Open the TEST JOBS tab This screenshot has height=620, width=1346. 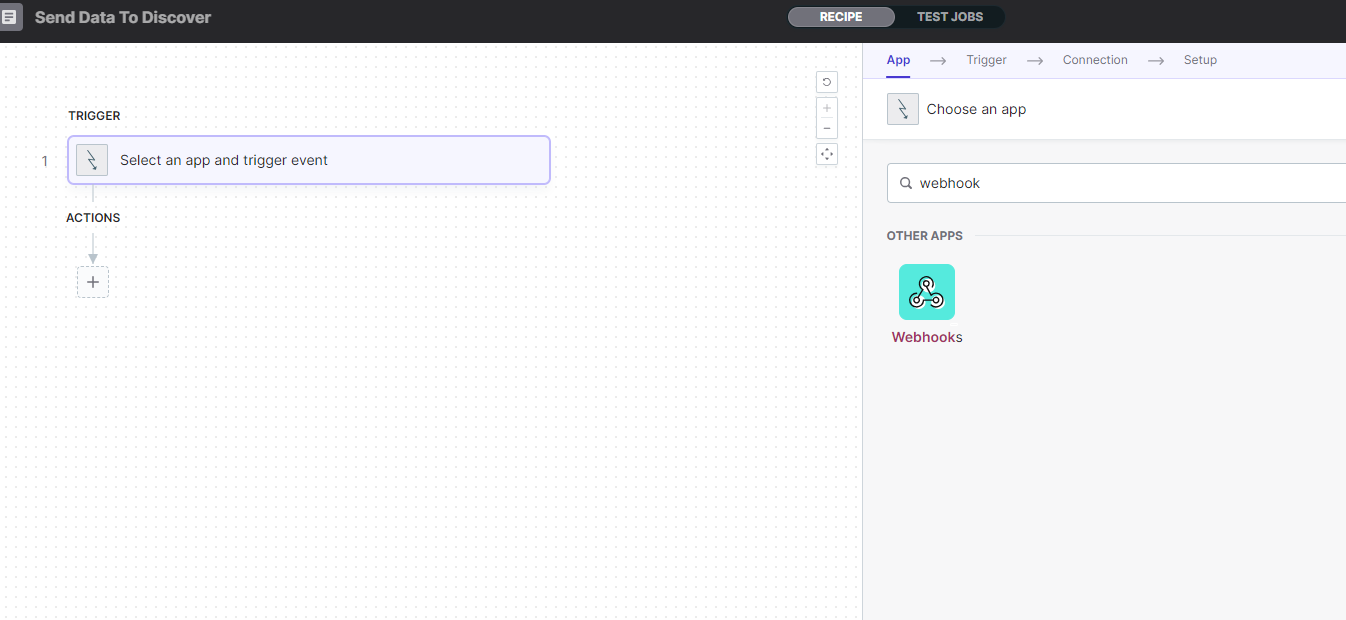click(948, 16)
